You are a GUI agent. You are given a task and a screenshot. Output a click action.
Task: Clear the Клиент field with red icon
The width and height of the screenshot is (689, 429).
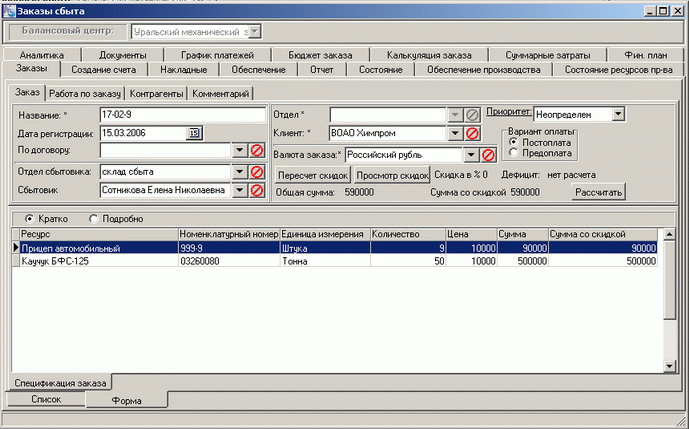[472, 134]
